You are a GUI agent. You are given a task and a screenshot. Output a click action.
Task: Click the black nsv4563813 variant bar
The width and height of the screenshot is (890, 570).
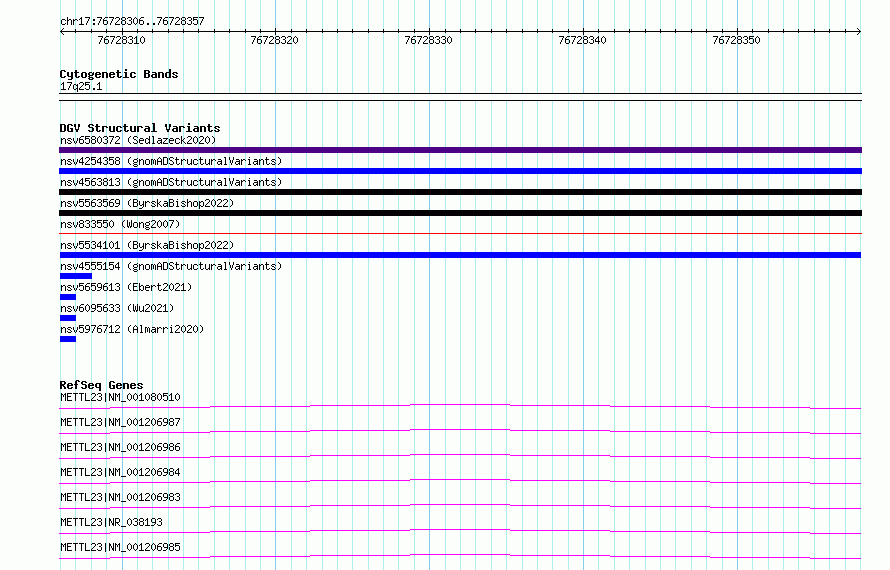460,192
